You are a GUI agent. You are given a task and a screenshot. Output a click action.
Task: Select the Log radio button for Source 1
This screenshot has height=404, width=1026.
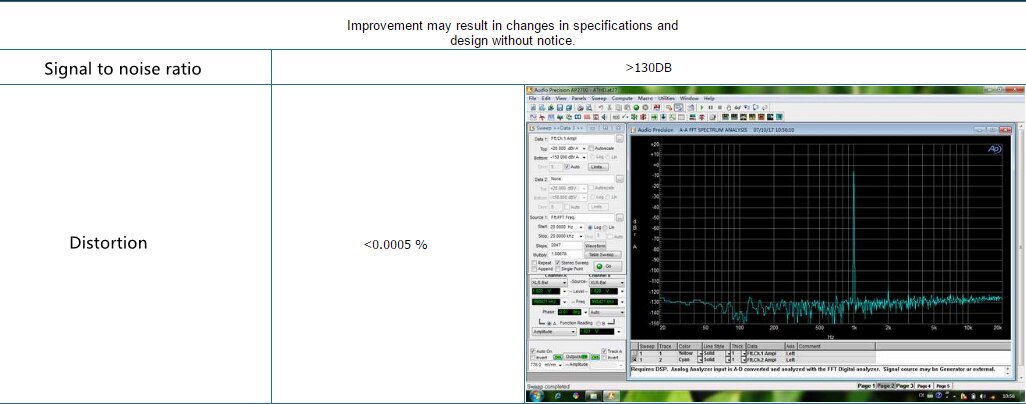(590, 227)
